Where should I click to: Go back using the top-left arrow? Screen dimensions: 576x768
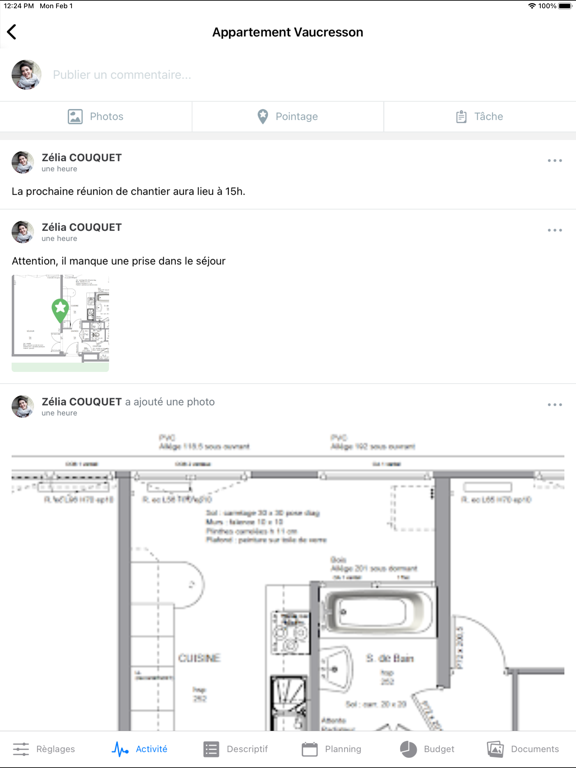click(x=12, y=32)
